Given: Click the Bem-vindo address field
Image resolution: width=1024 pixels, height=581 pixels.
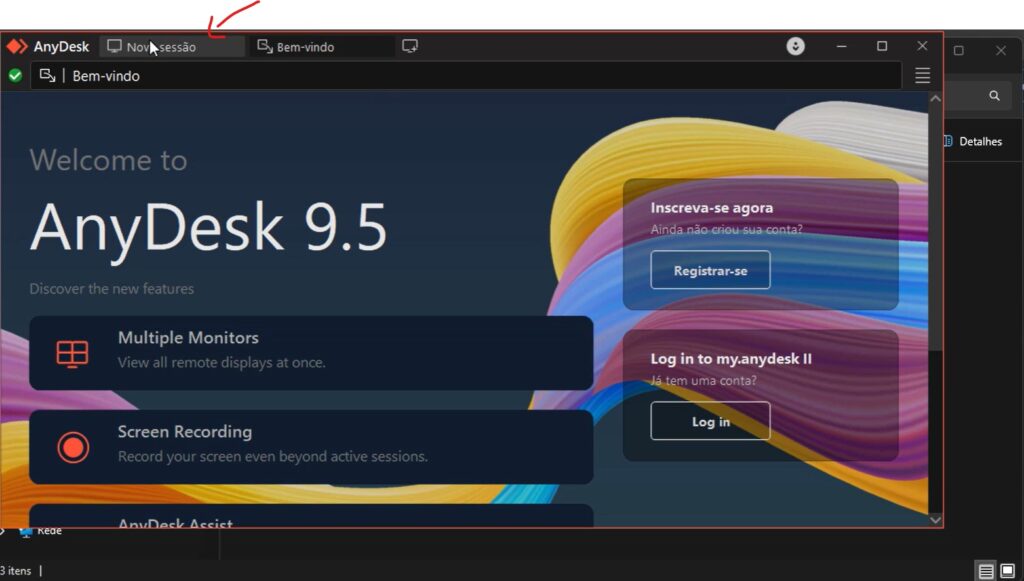Looking at the screenshot, I should (x=466, y=76).
